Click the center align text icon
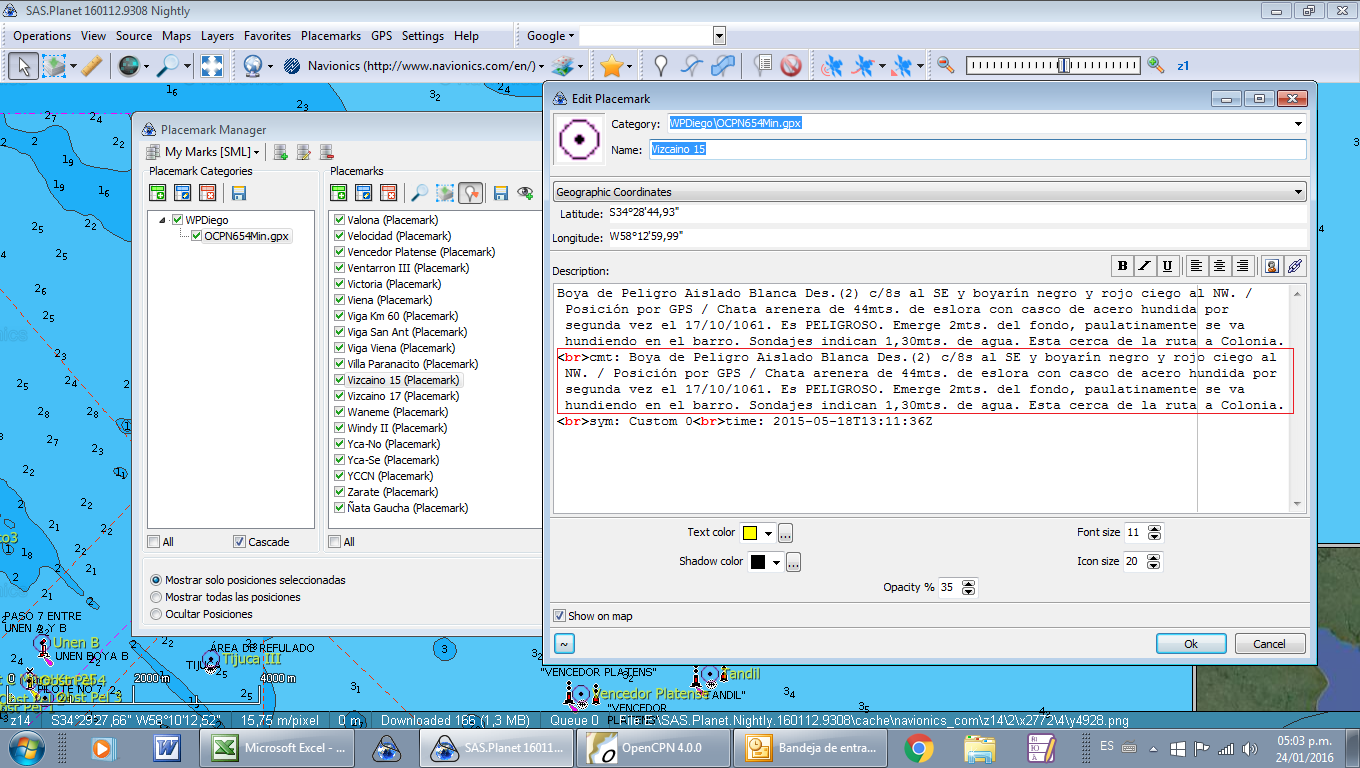 point(1219,266)
